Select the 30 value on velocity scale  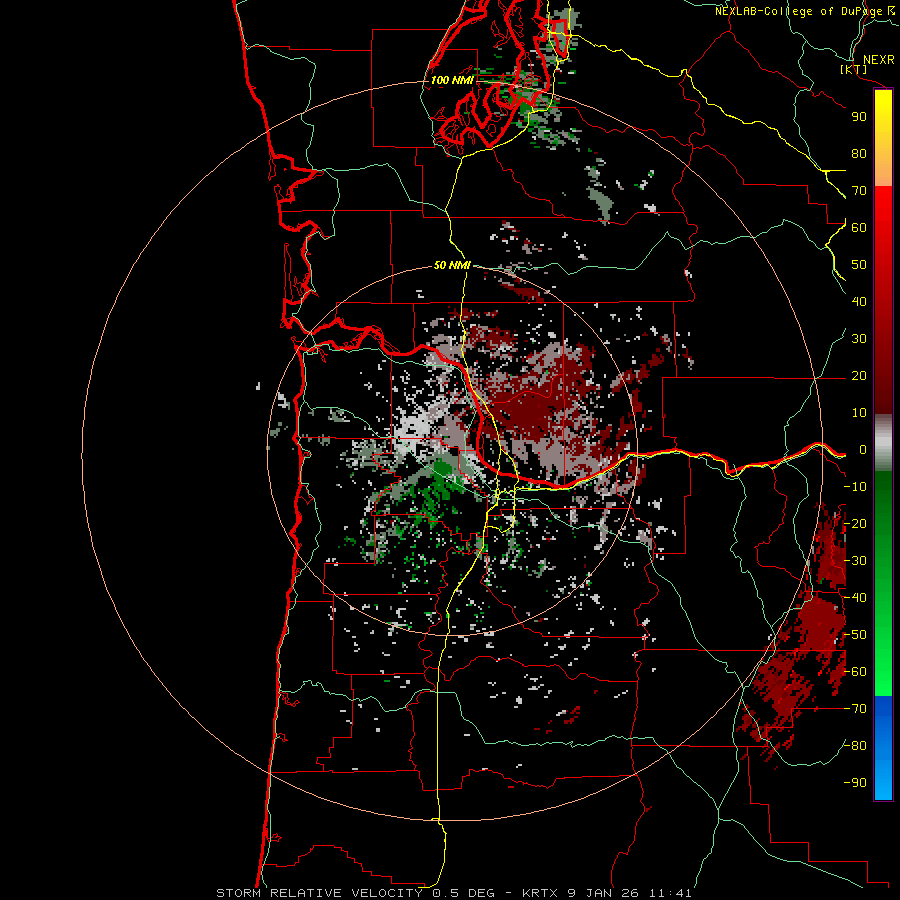coord(859,339)
